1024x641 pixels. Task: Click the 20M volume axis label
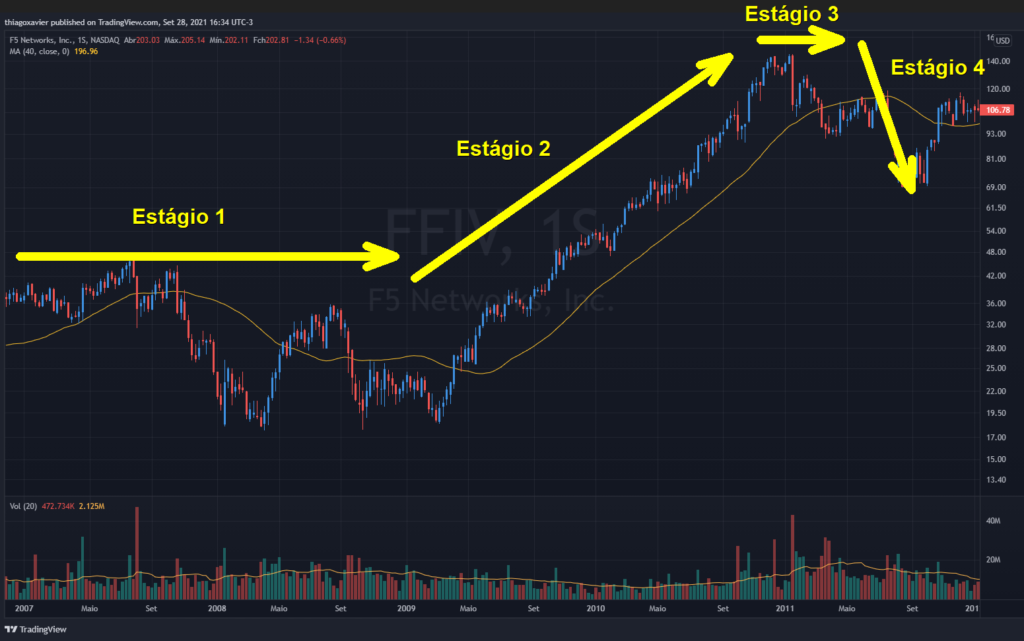click(993, 560)
